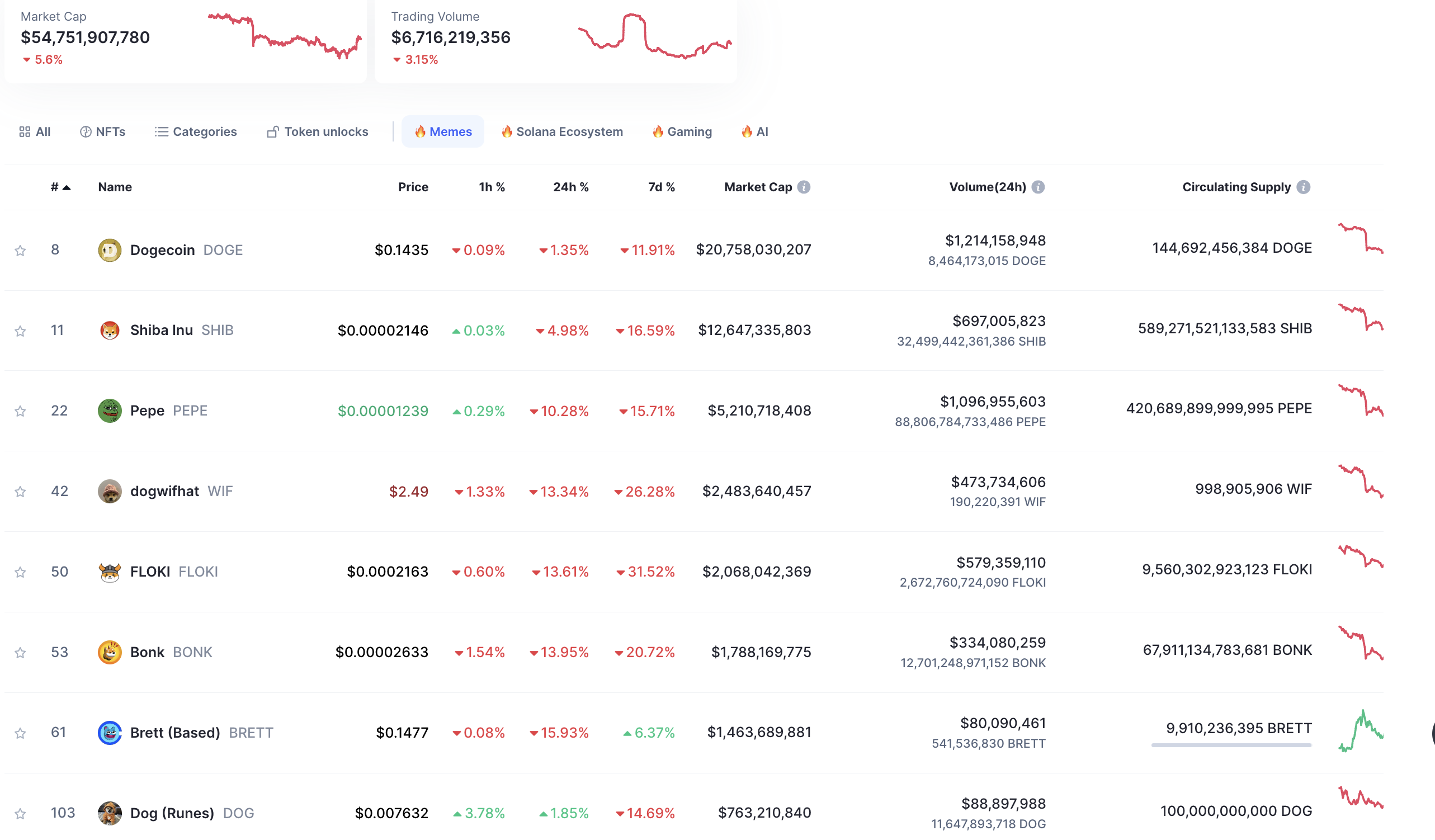
Task: Click Circulating Supply info icon
Action: 1303,187
